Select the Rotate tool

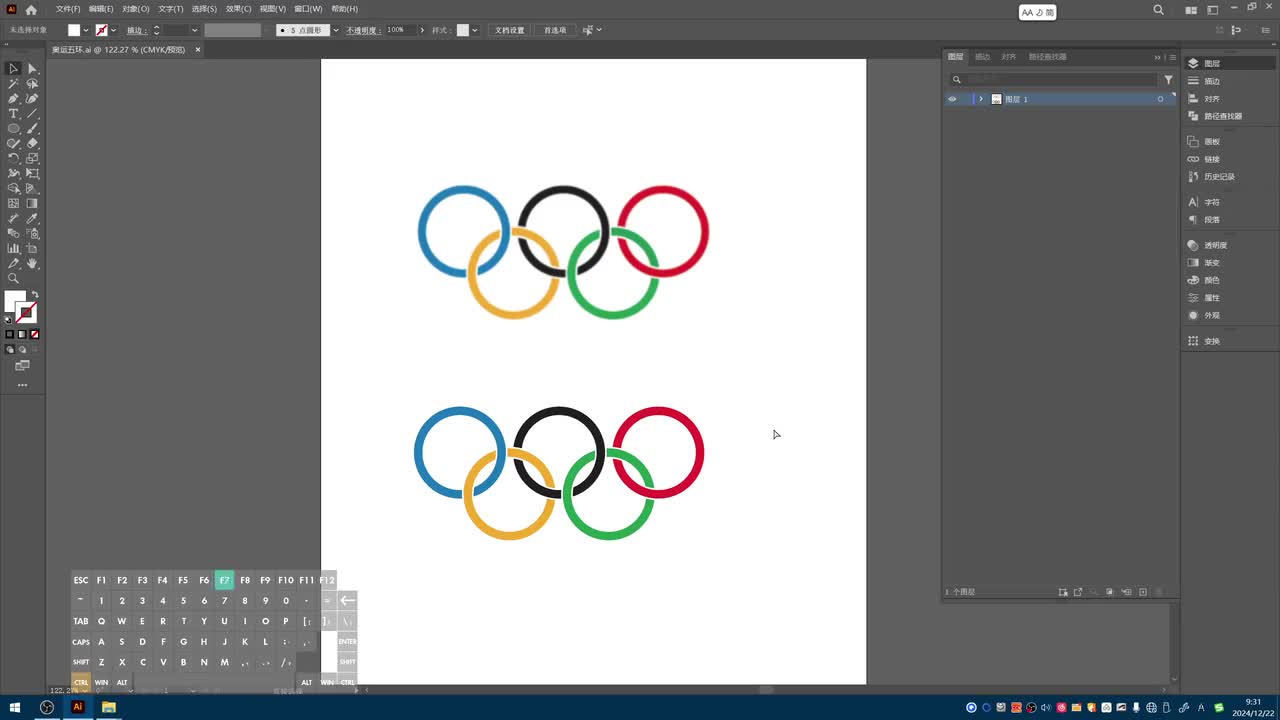13,159
